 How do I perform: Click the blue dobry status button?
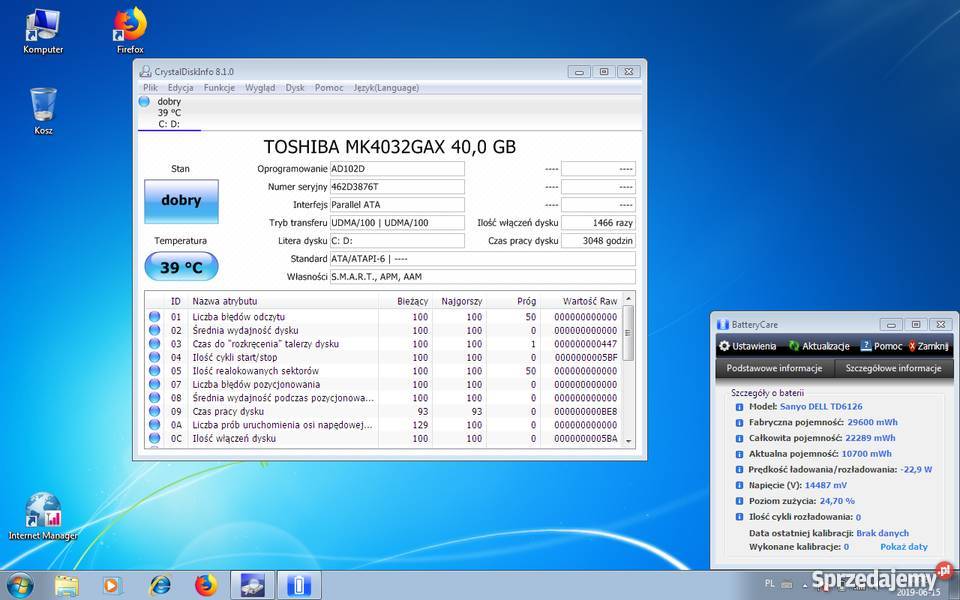click(x=180, y=201)
